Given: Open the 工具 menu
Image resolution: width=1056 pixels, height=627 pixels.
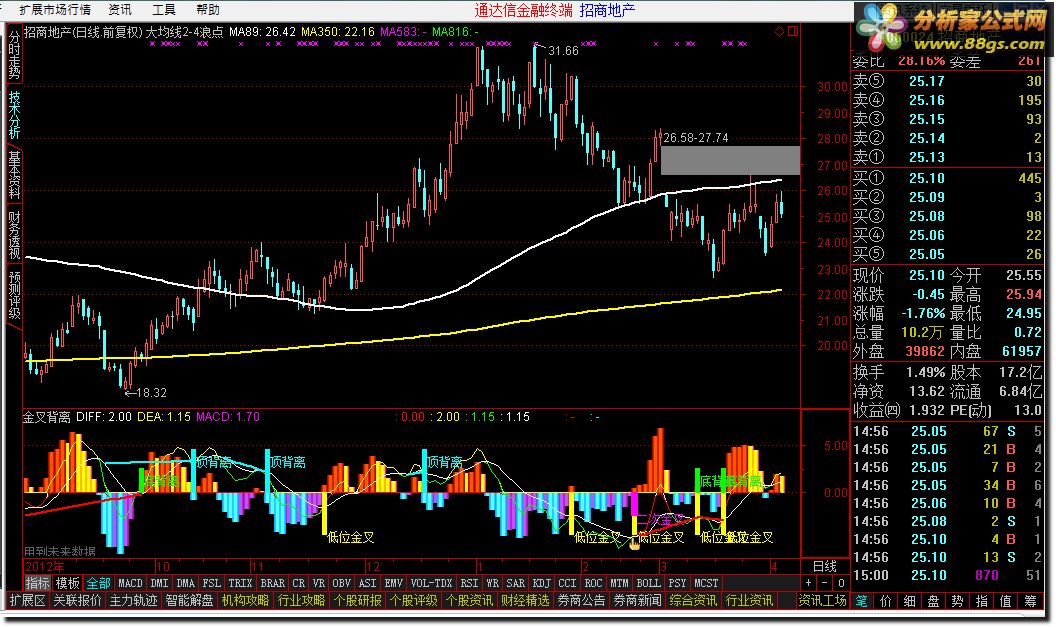Looking at the screenshot, I should click(164, 9).
